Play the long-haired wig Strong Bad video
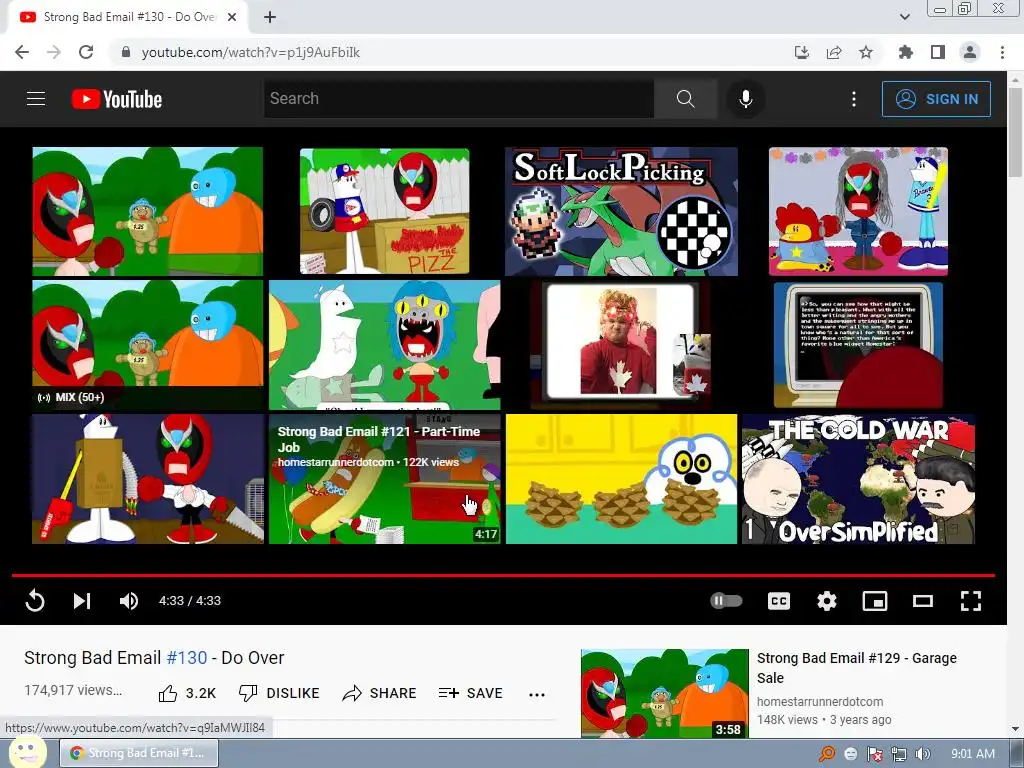Viewport: 1024px width, 768px height. (858, 212)
